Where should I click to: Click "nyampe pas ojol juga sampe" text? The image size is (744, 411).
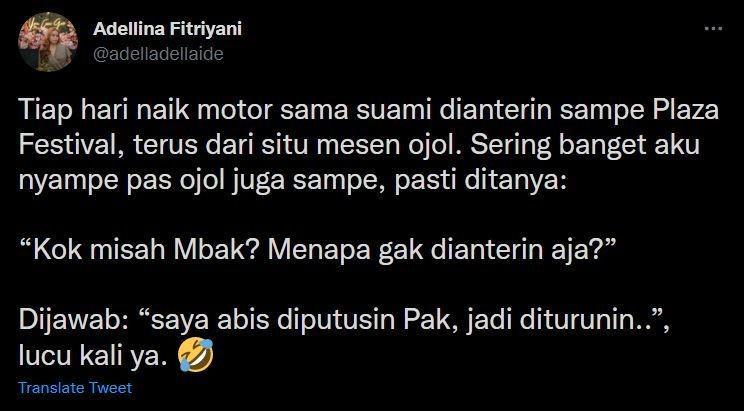click(202, 181)
